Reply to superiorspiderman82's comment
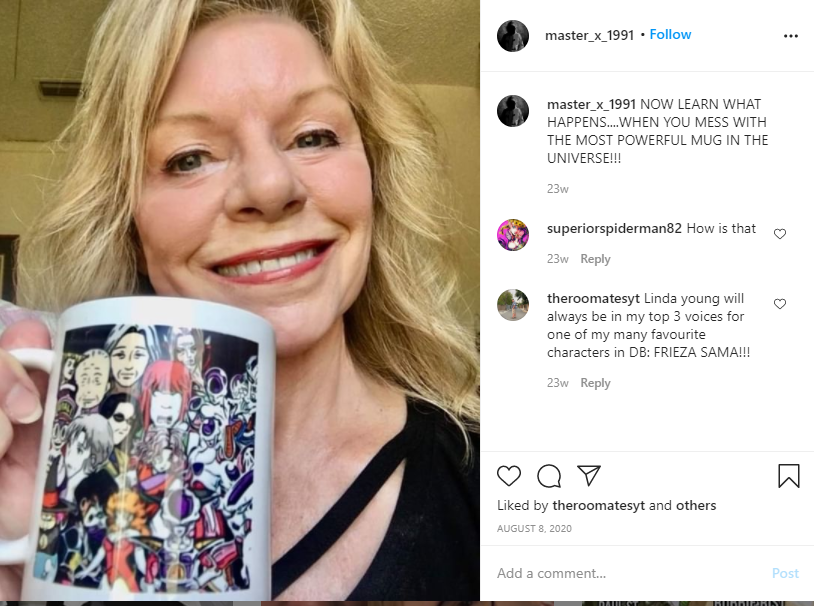Viewport: 814px width, 606px height. tap(595, 259)
